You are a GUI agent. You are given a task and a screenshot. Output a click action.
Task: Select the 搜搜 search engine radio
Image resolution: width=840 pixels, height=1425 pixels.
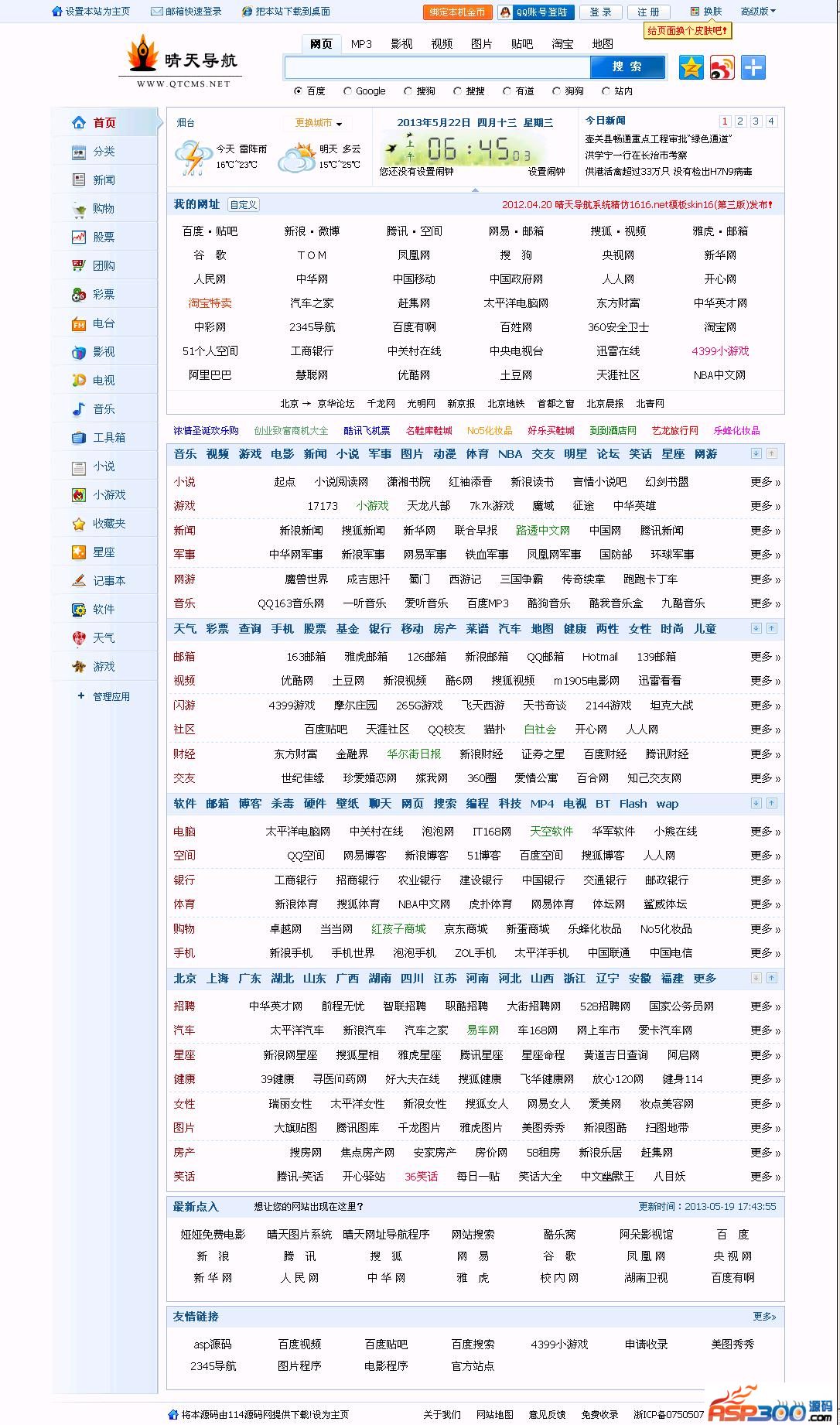pos(457,91)
